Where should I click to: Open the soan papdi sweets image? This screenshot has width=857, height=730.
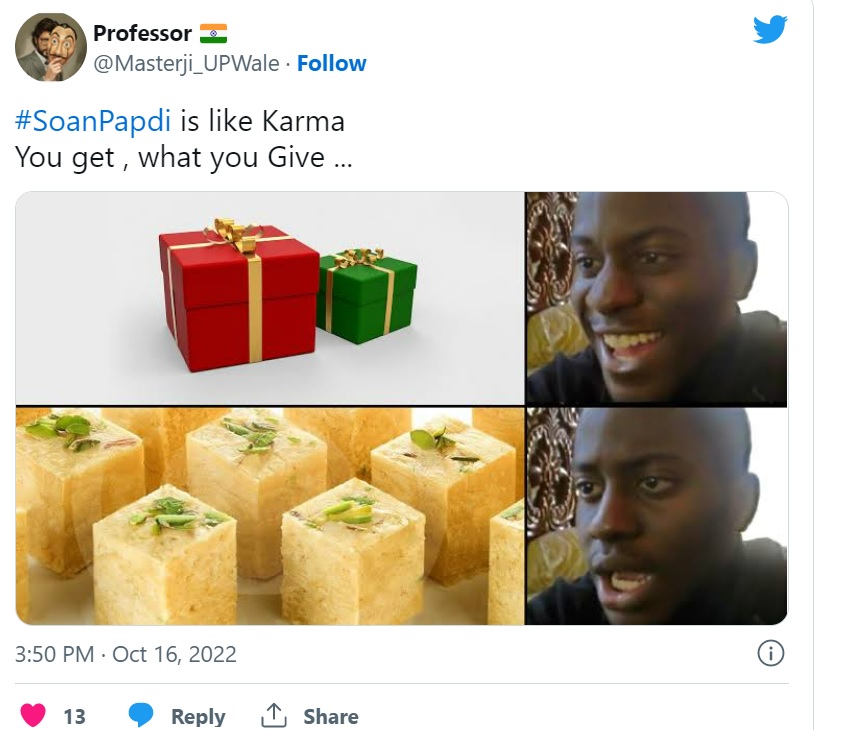click(x=270, y=516)
